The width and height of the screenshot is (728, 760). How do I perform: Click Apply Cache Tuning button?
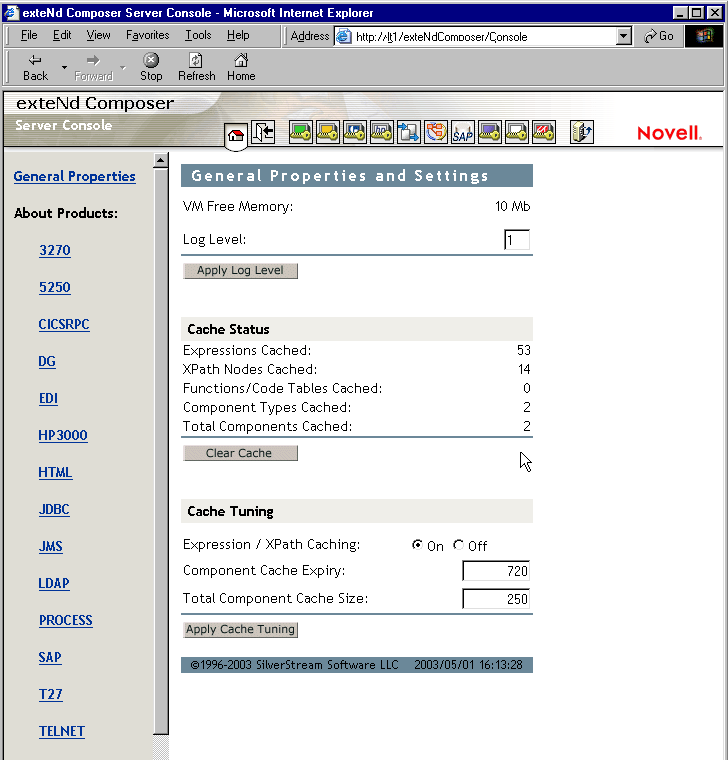click(x=240, y=630)
